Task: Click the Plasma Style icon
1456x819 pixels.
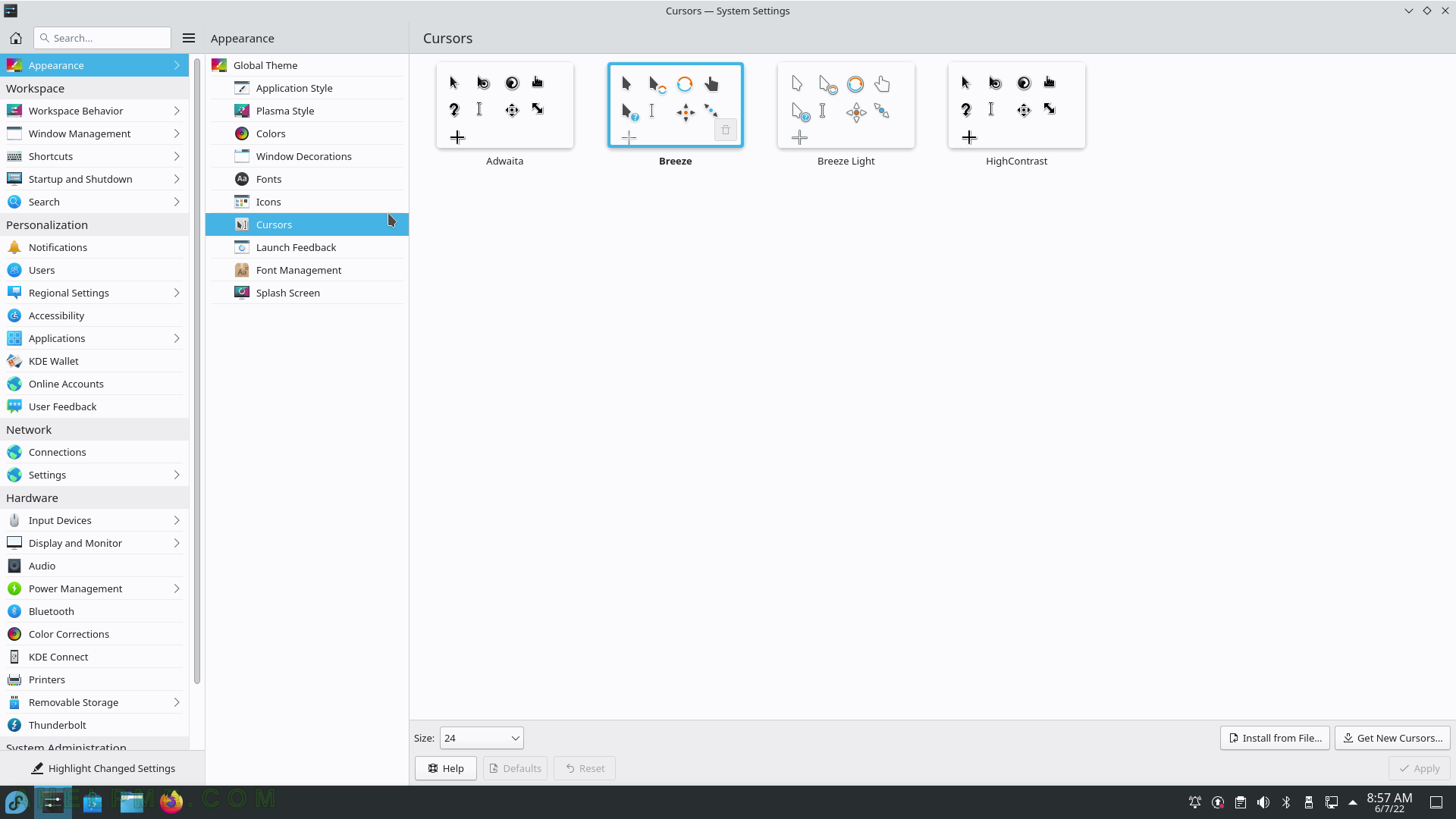Action: click(242, 111)
